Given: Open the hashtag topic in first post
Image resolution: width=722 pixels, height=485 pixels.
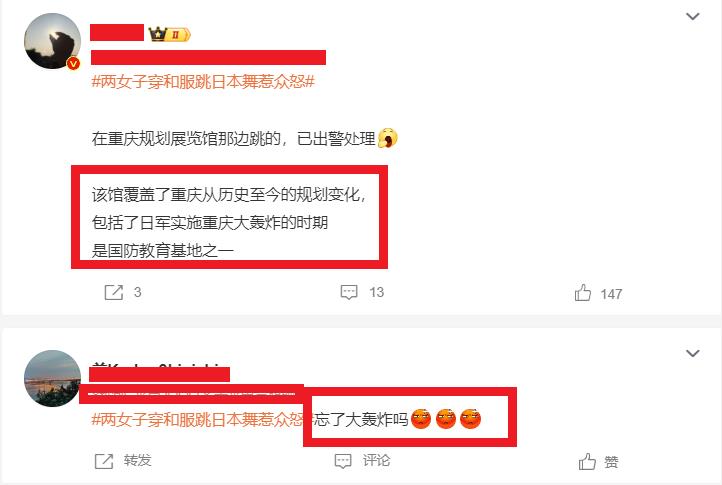Looking at the screenshot, I should click(x=203, y=82).
